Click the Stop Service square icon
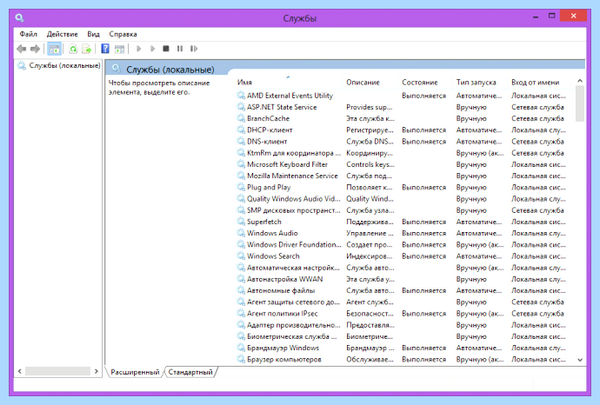The image size is (600, 405). [x=166, y=49]
